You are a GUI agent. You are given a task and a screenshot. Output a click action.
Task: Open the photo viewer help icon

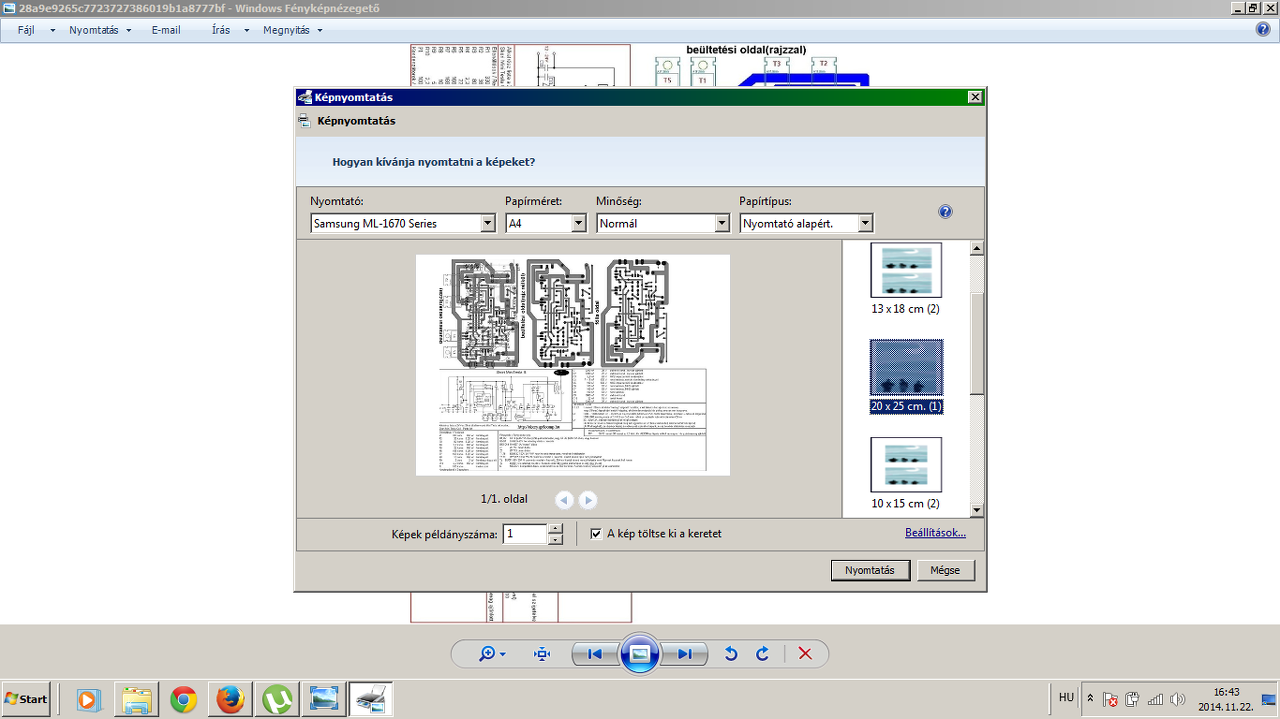click(x=1263, y=29)
